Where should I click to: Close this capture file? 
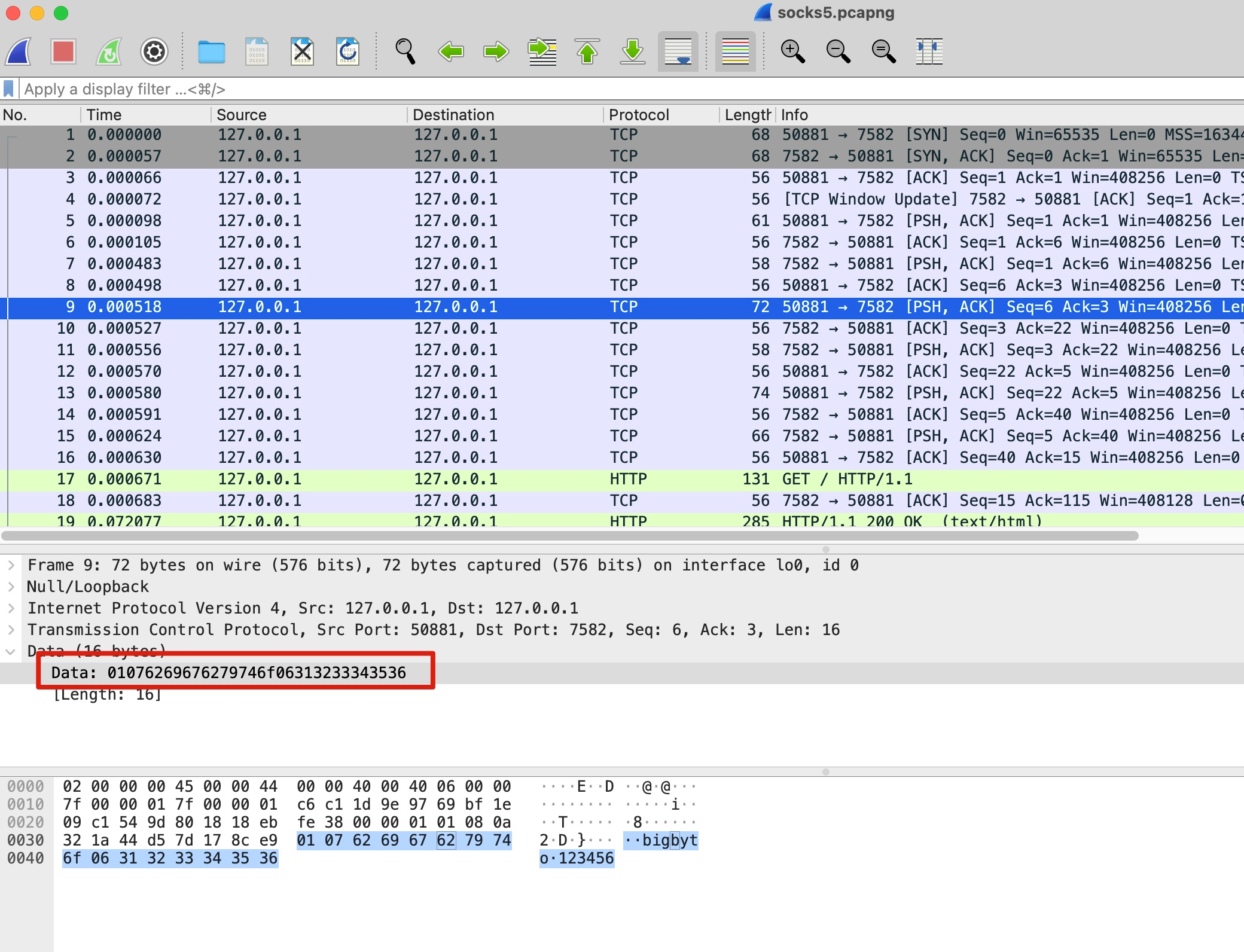[302, 52]
